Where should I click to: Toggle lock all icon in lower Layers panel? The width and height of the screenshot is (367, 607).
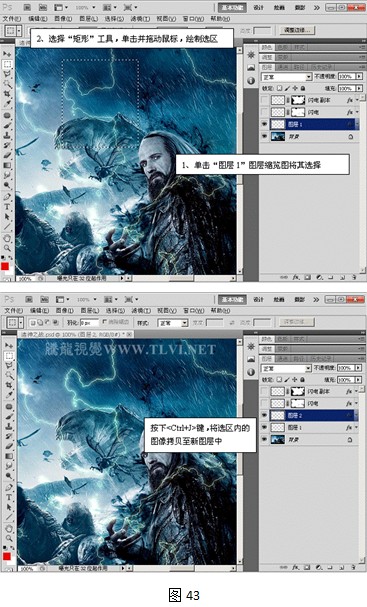click(303, 380)
